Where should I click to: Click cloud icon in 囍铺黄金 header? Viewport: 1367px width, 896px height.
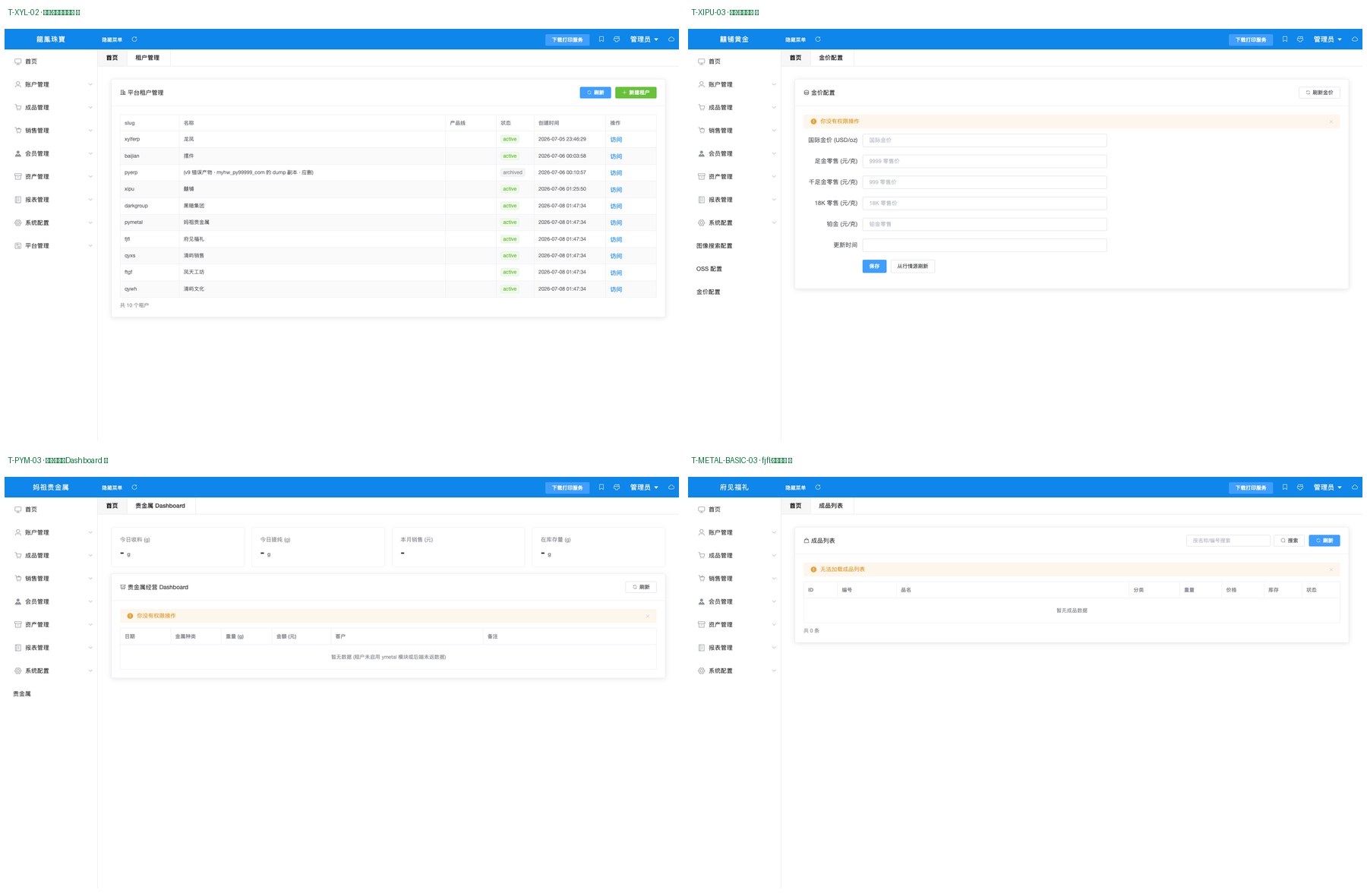coord(1355,39)
